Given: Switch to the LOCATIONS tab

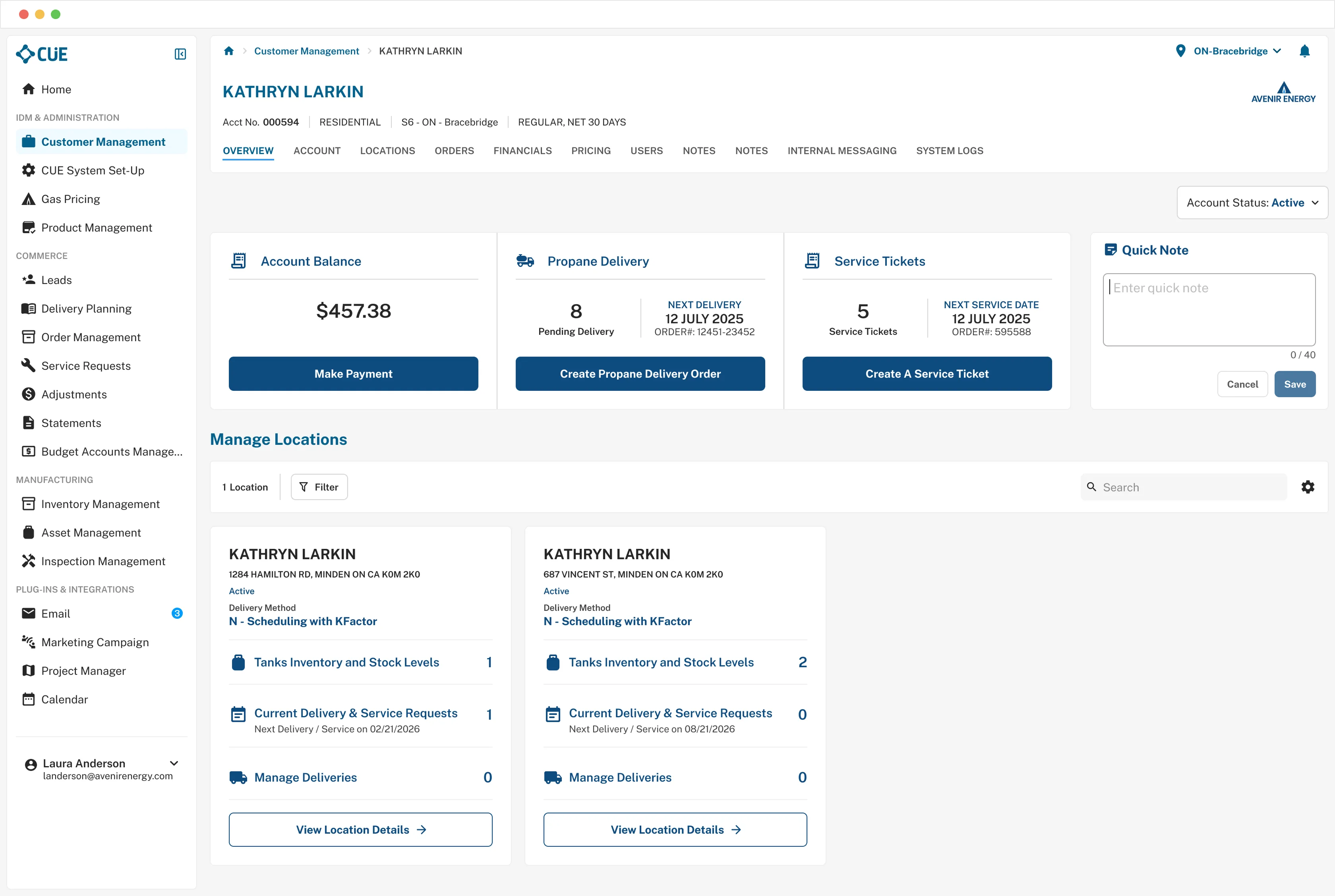Looking at the screenshot, I should 387,151.
